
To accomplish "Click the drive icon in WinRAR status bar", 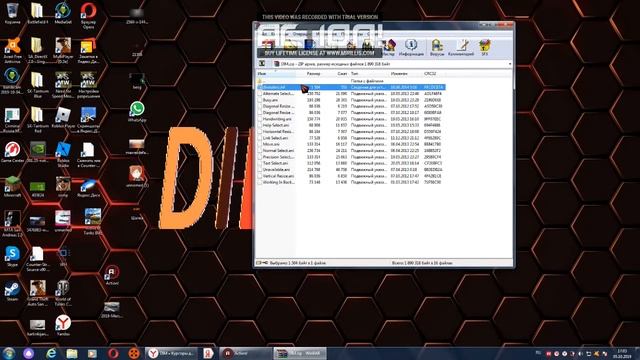I will pyautogui.click(x=259, y=263).
